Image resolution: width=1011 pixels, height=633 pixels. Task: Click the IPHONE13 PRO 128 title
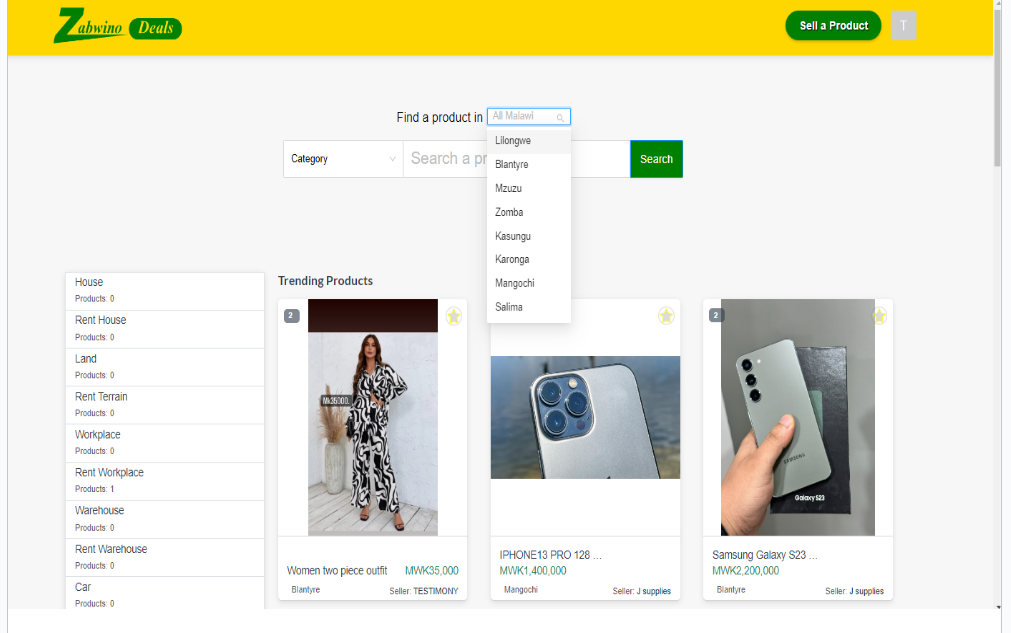click(551, 555)
